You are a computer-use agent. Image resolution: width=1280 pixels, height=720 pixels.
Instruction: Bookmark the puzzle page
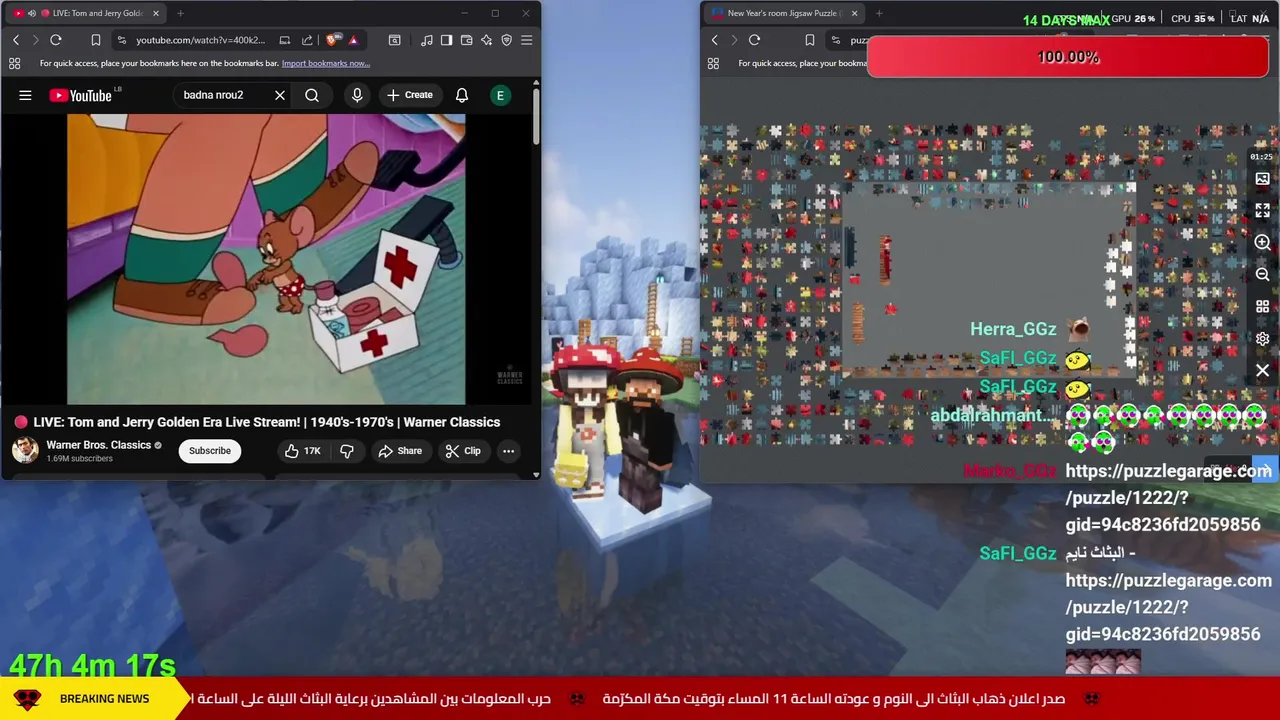click(810, 40)
